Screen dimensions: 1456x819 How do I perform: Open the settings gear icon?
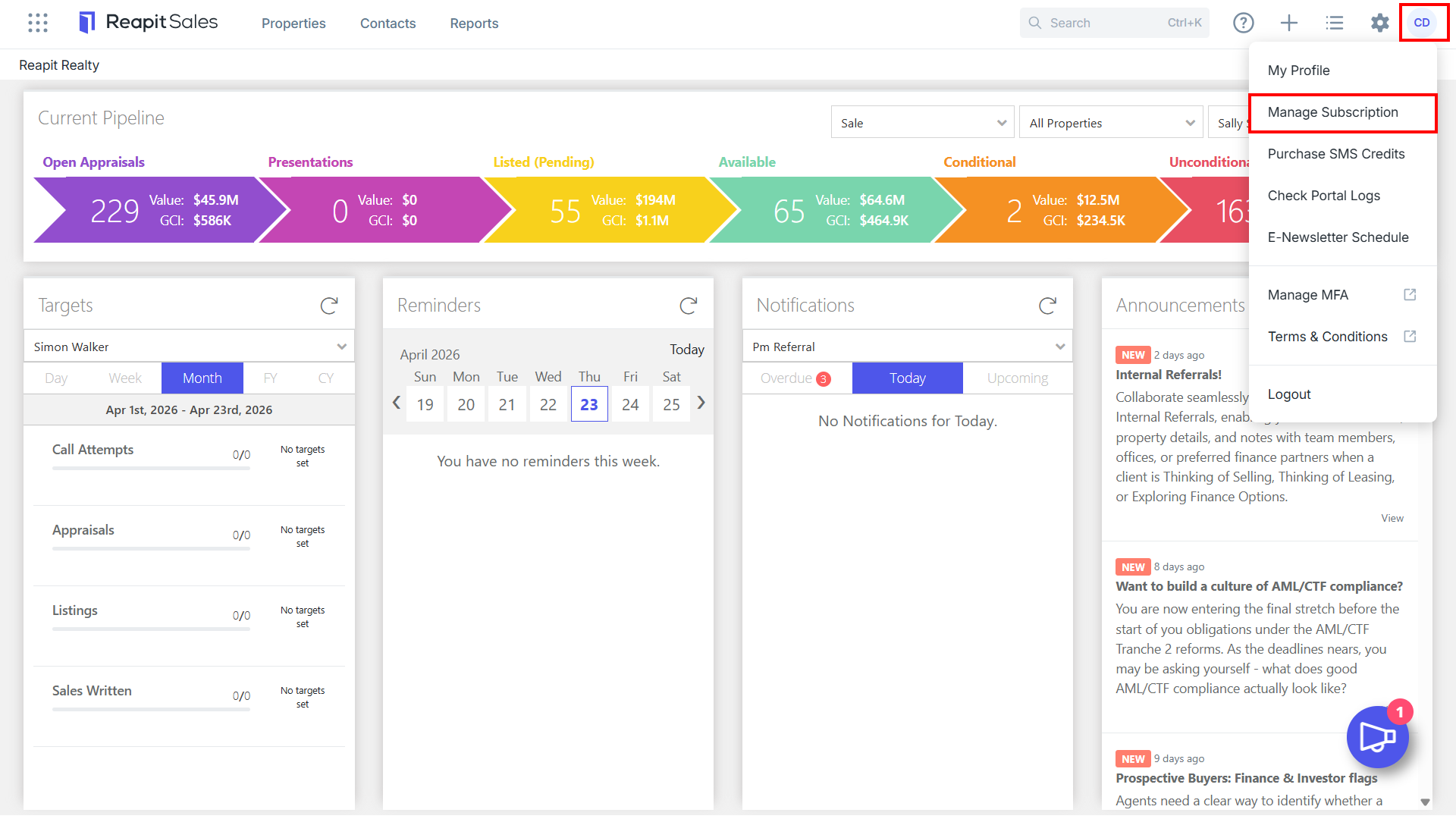pyautogui.click(x=1380, y=23)
